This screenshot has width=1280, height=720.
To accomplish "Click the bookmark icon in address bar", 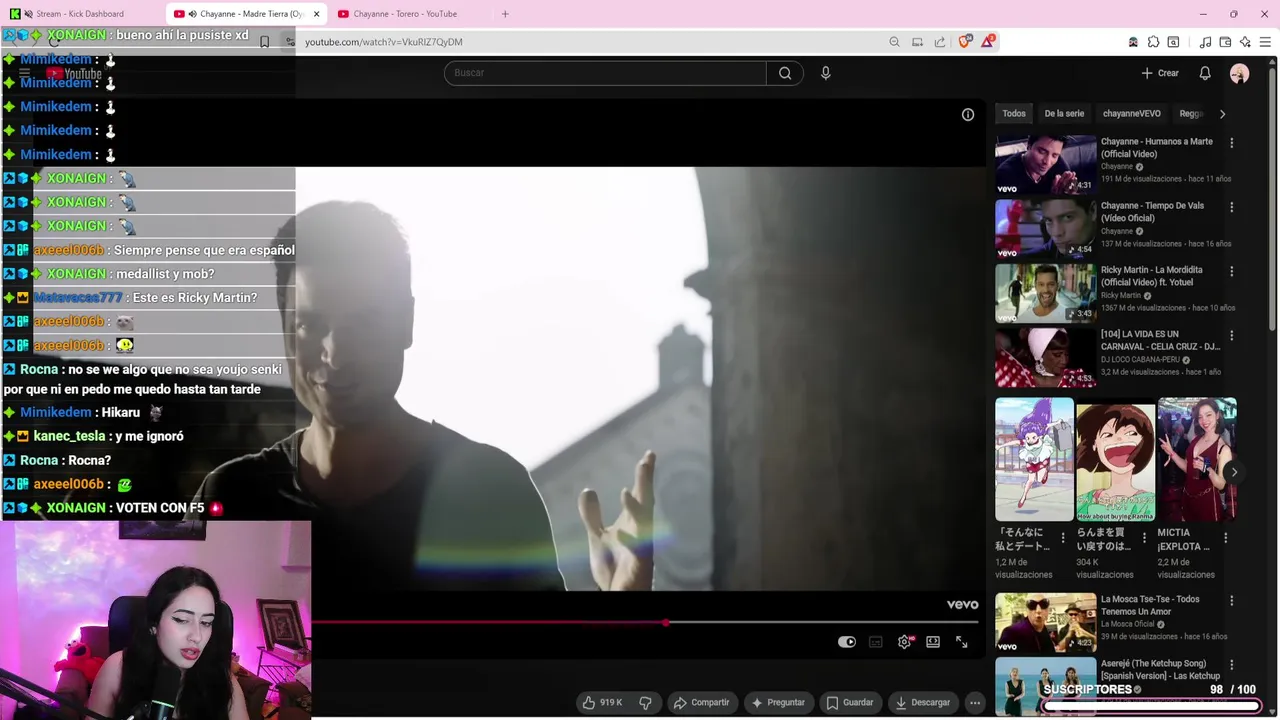I will coord(264,42).
